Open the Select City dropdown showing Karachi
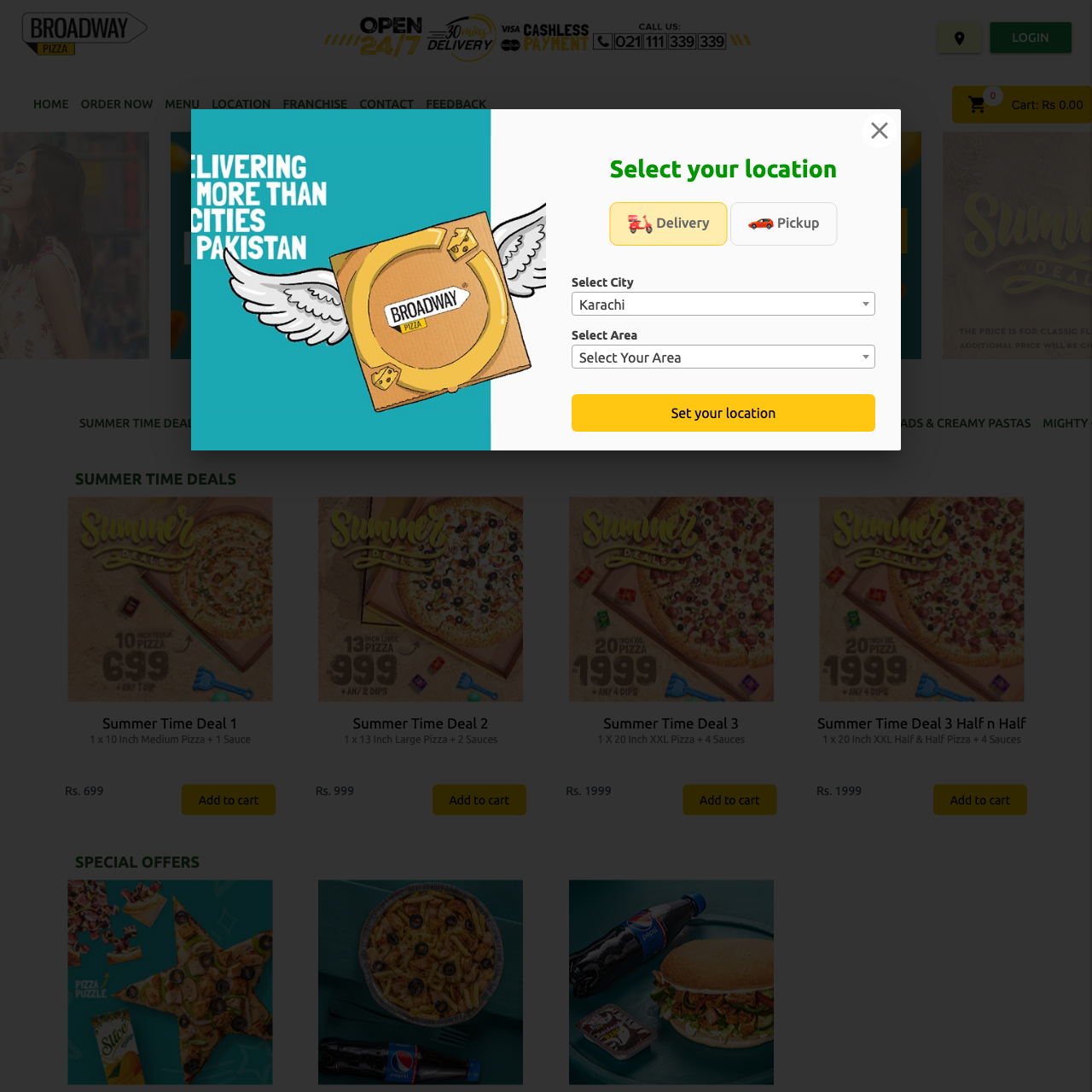This screenshot has width=1092, height=1092. pos(723,304)
